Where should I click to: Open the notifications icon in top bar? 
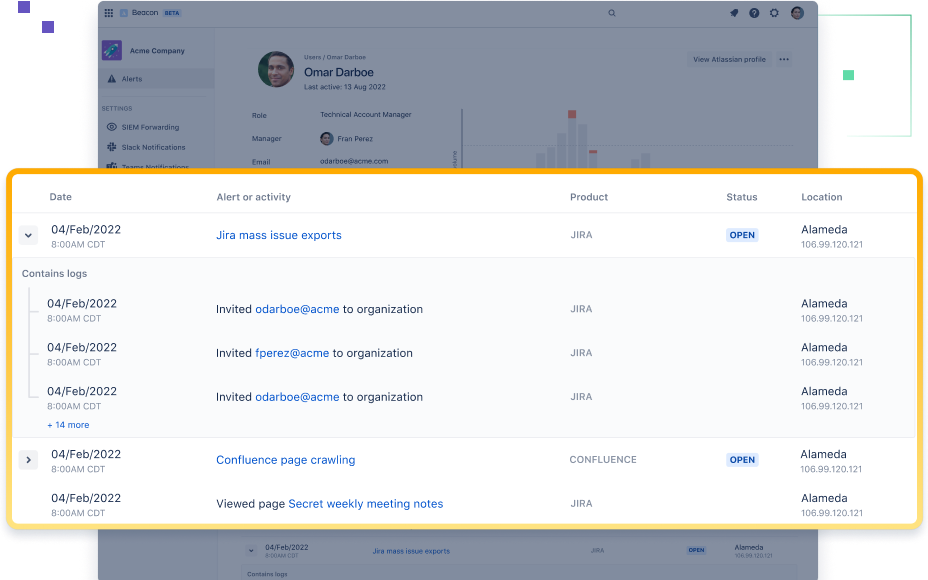[734, 13]
